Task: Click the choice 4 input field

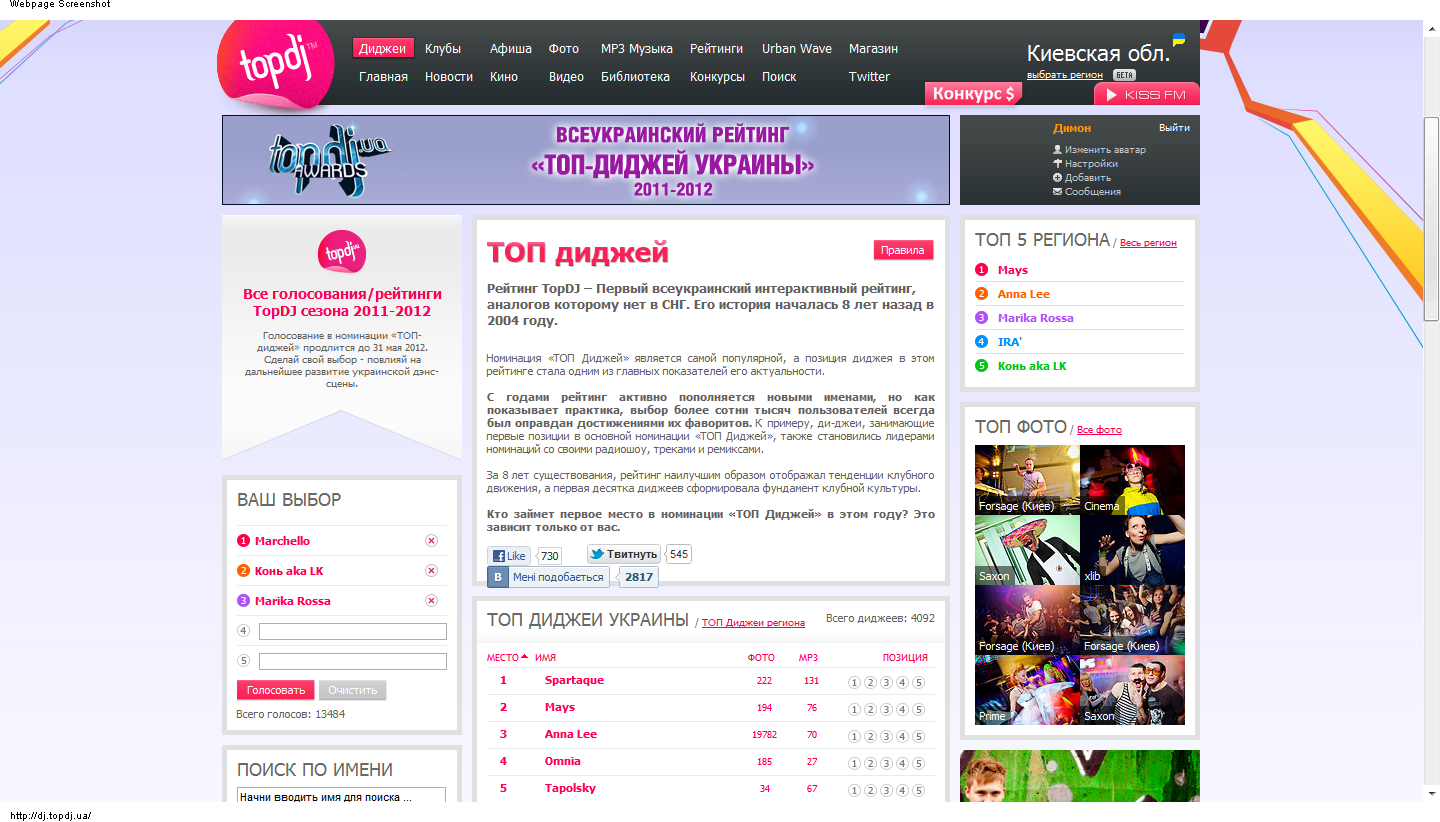Action: coord(353,631)
